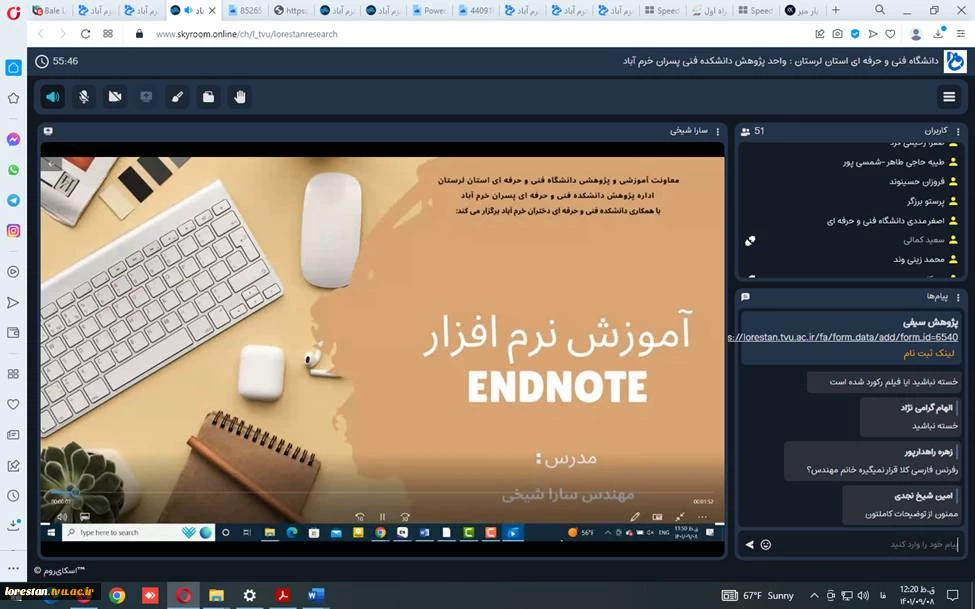Open Opera ad blocker shield
975x609 pixels.
(855, 34)
